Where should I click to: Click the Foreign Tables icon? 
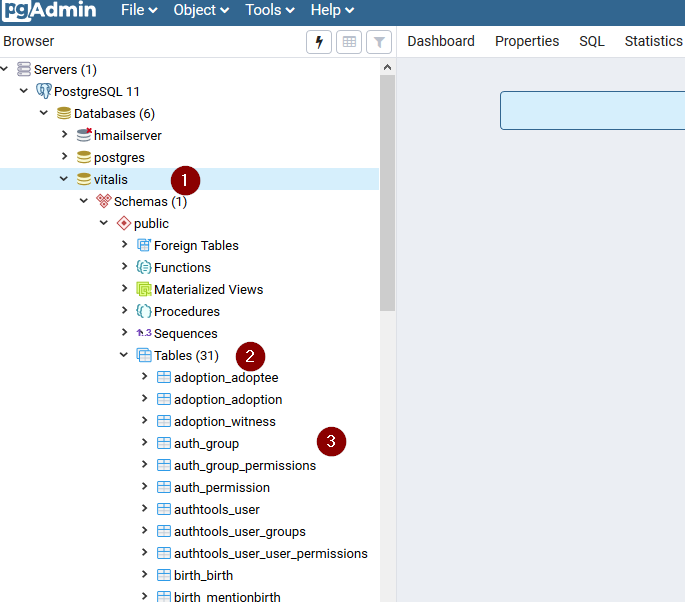[144, 245]
